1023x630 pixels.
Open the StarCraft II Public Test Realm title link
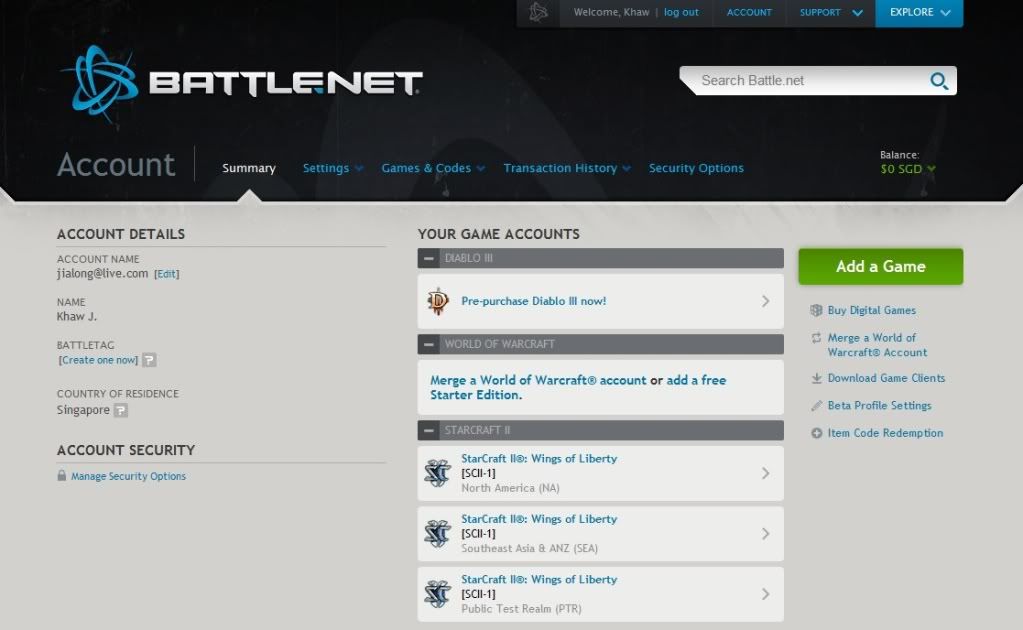539,579
